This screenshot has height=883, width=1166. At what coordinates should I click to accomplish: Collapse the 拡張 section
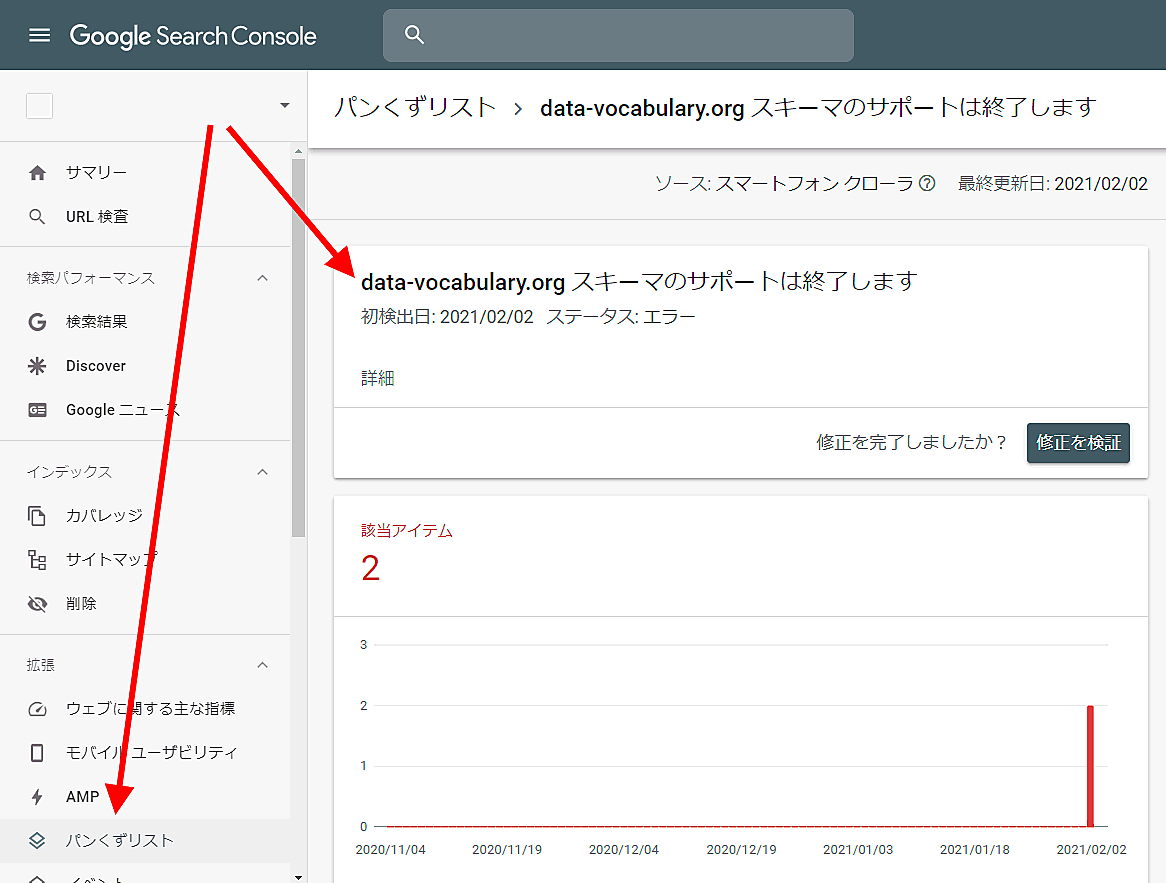click(263, 665)
